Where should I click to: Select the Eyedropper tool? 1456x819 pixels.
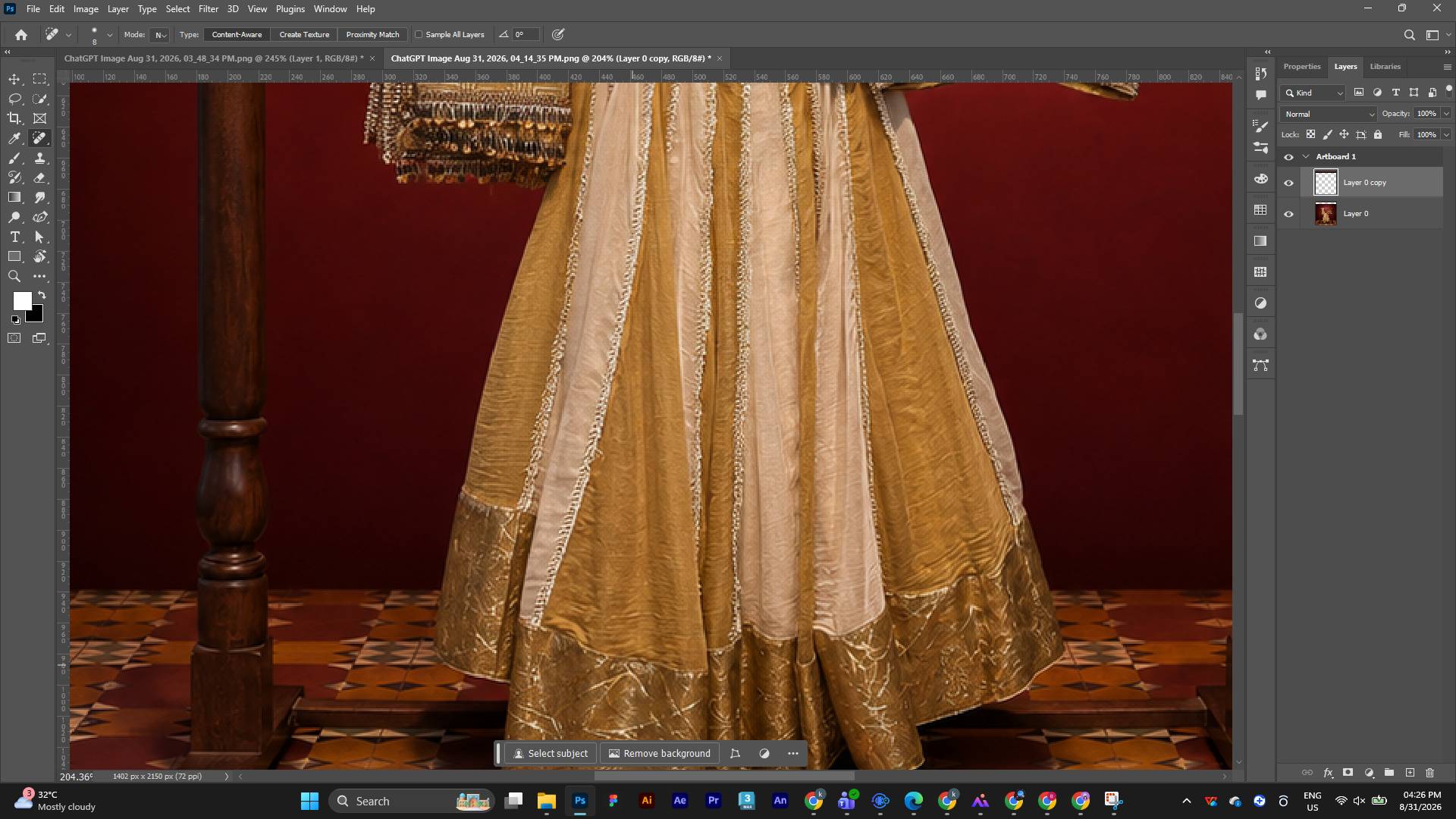point(14,138)
